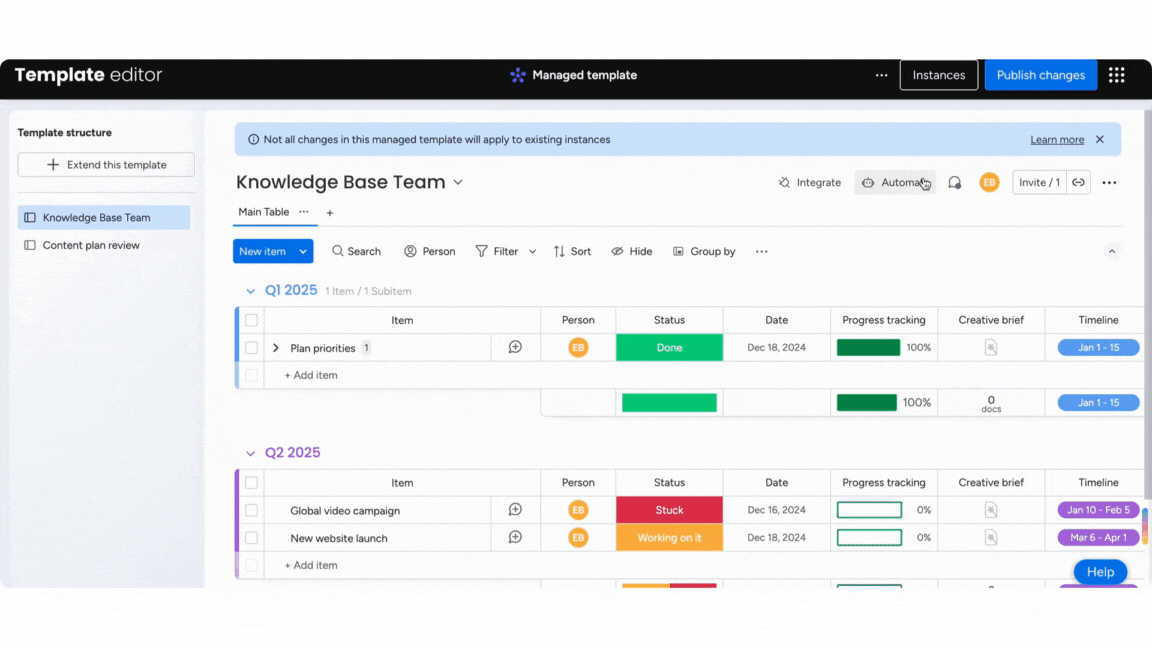Viewport: 1152px width, 648px height.
Task: Open the apps grid menu icon
Action: point(1116,75)
